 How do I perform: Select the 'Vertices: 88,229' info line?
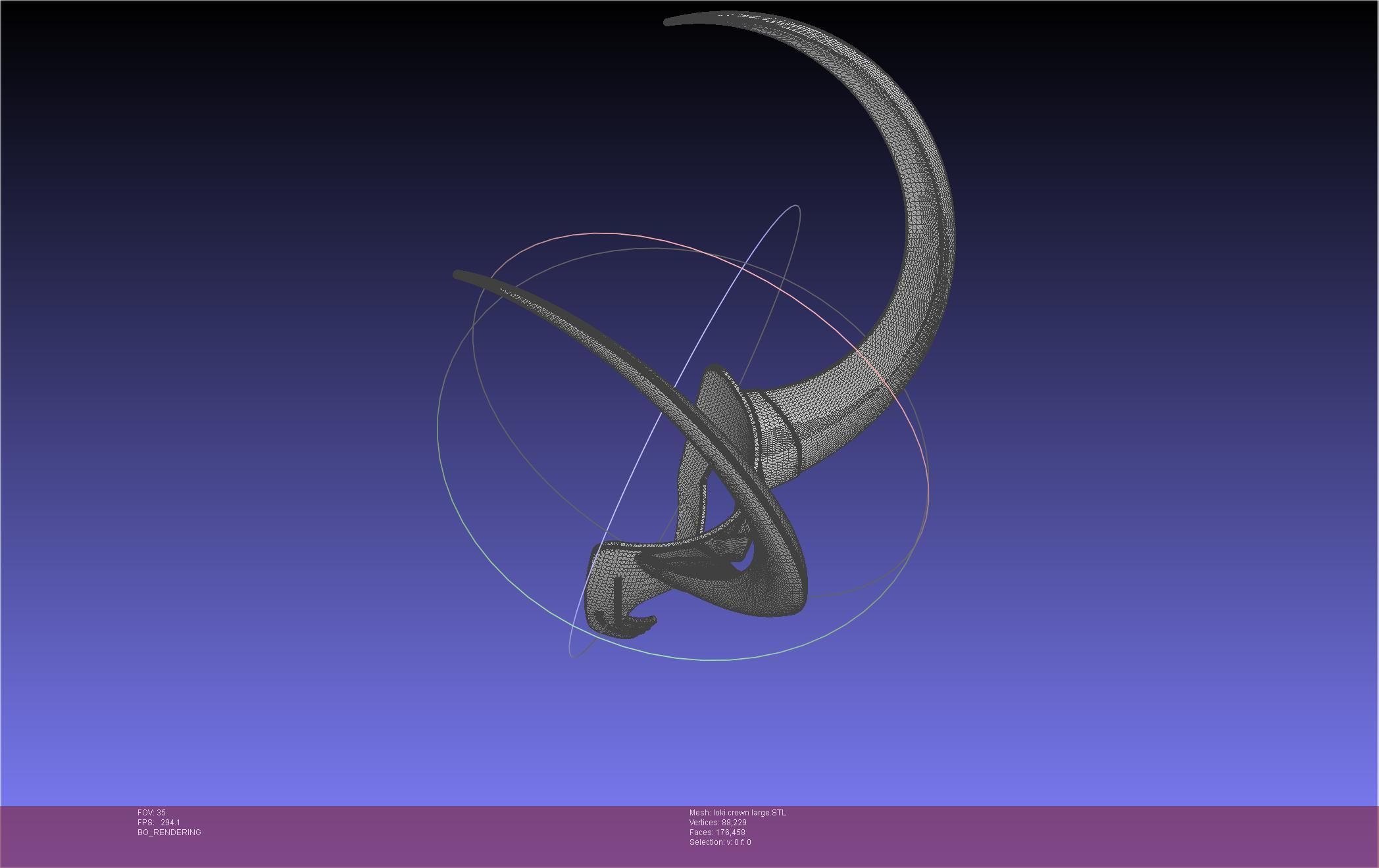click(x=718, y=823)
